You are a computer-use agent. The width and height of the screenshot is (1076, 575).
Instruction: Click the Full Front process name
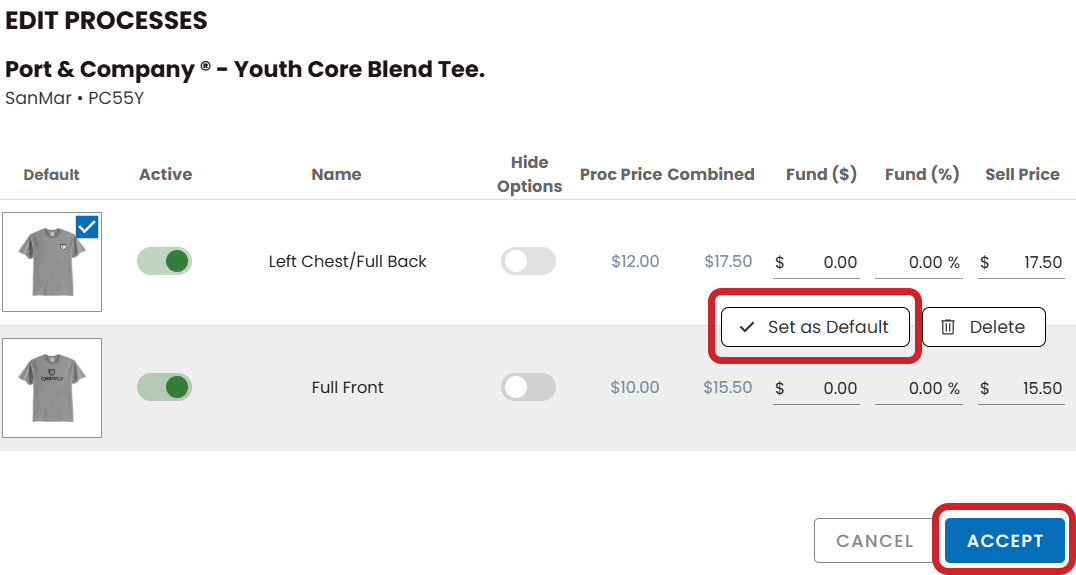(348, 387)
